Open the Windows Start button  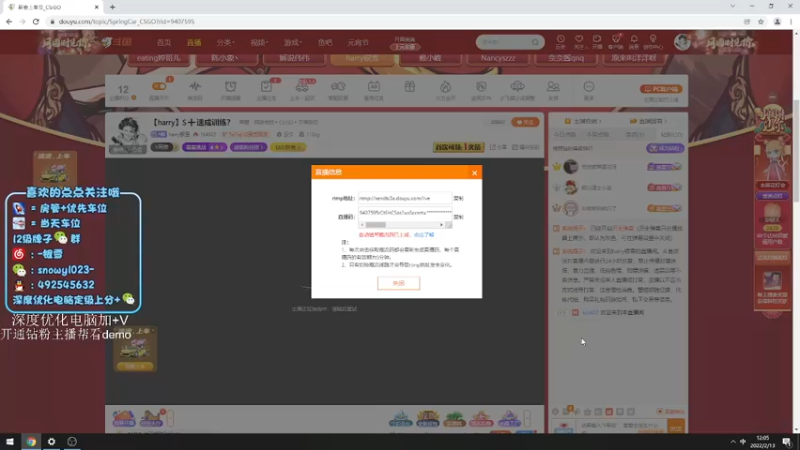pos(10,441)
